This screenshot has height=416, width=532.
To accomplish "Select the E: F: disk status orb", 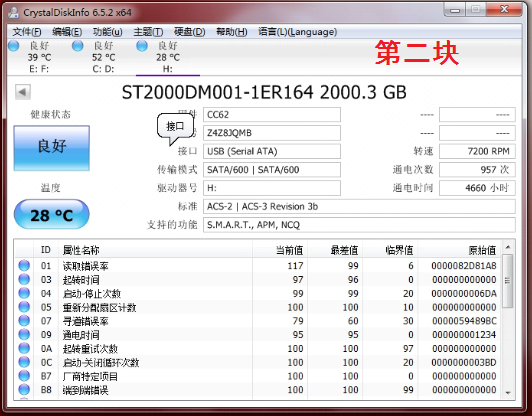I will pyautogui.click(x=14, y=45).
